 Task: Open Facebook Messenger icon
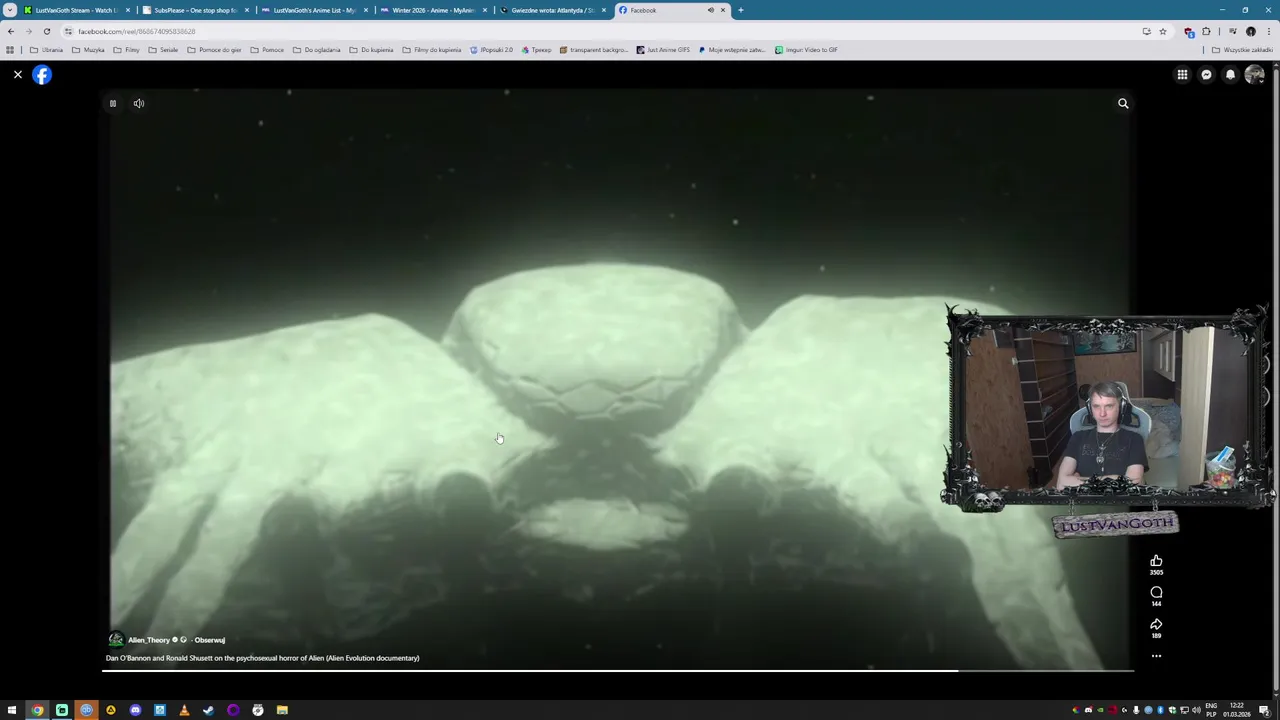(1206, 75)
